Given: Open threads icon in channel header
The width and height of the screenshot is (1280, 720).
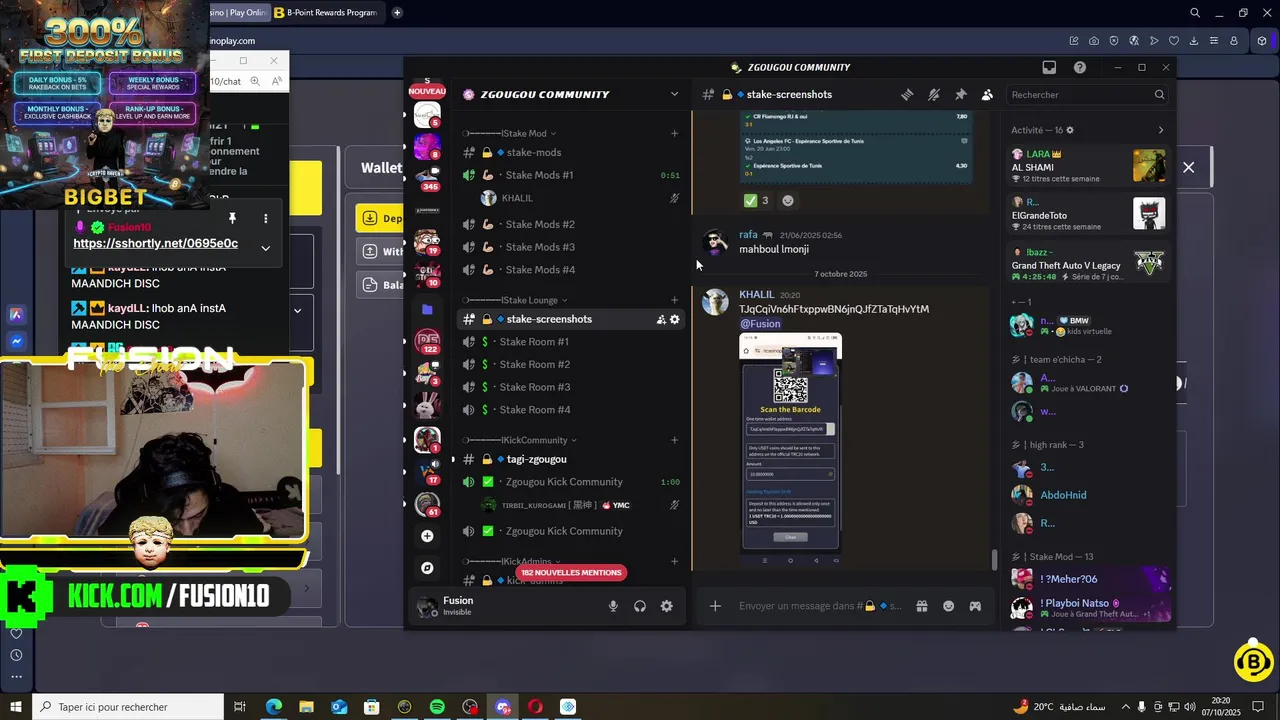Looking at the screenshot, I should point(907,95).
